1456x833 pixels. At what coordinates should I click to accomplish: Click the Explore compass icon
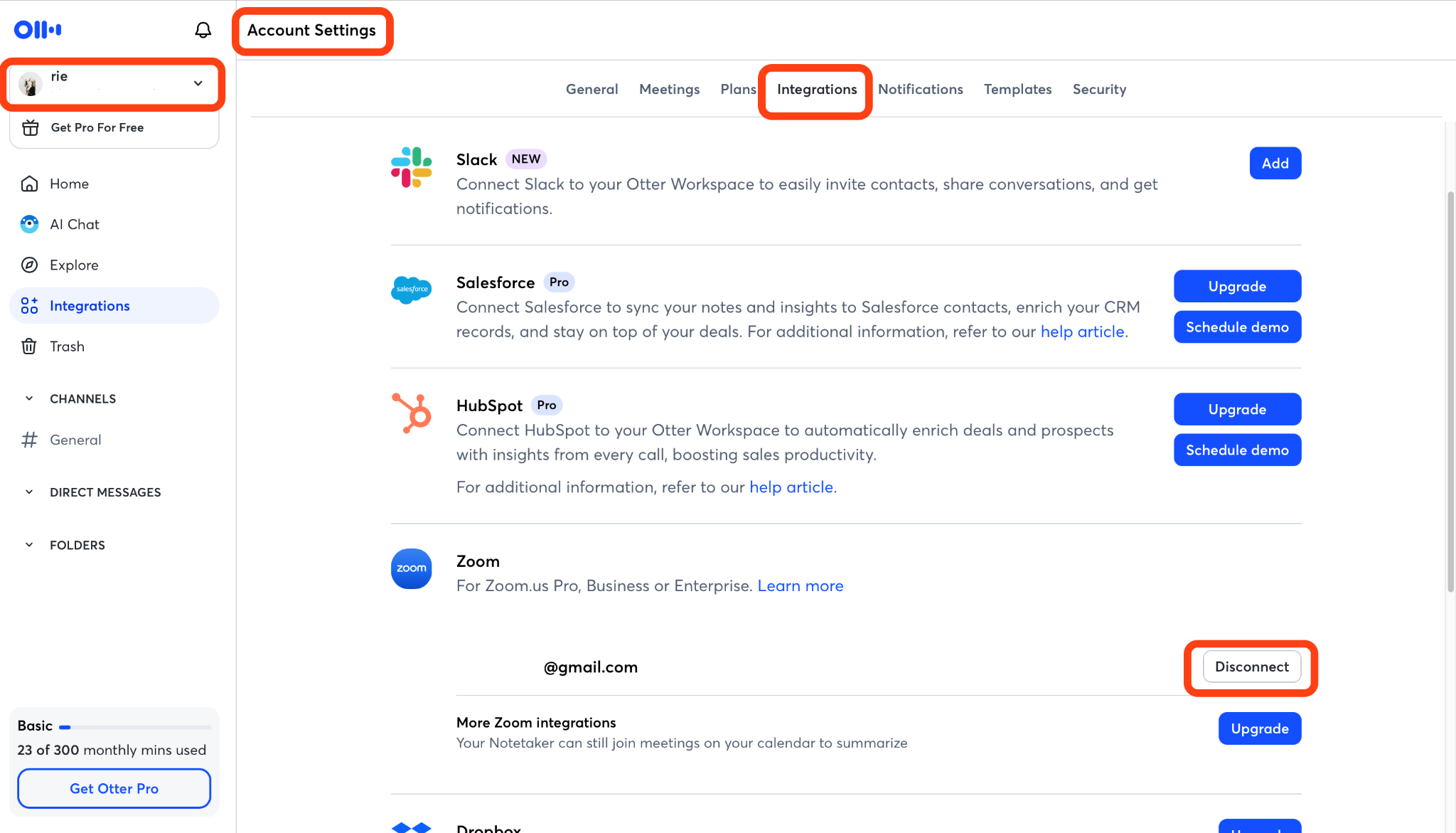(x=29, y=265)
